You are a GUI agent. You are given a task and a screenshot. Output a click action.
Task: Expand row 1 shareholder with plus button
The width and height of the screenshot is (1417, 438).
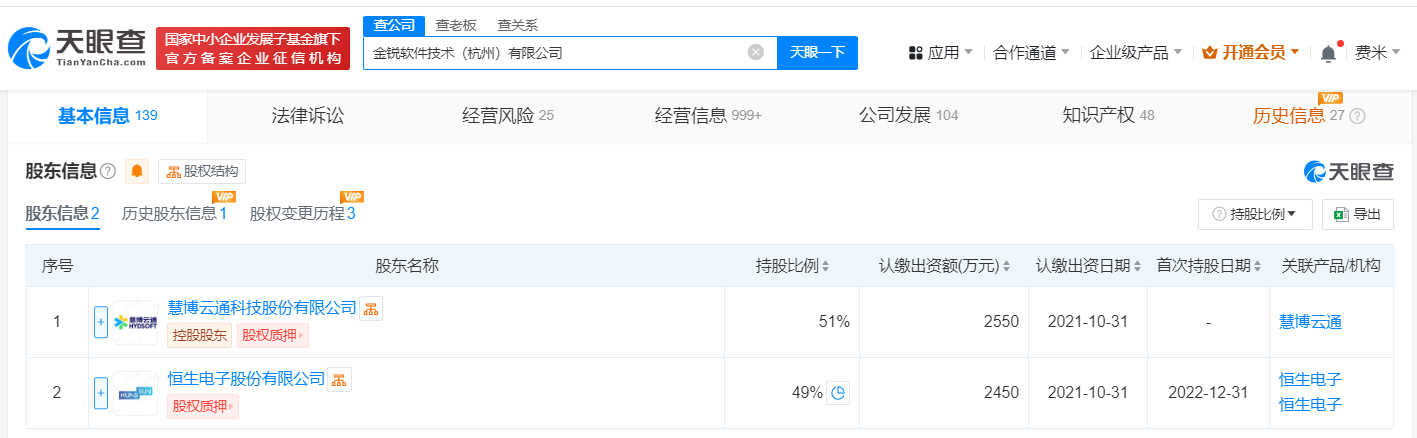pyautogui.click(x=100, y=322)
